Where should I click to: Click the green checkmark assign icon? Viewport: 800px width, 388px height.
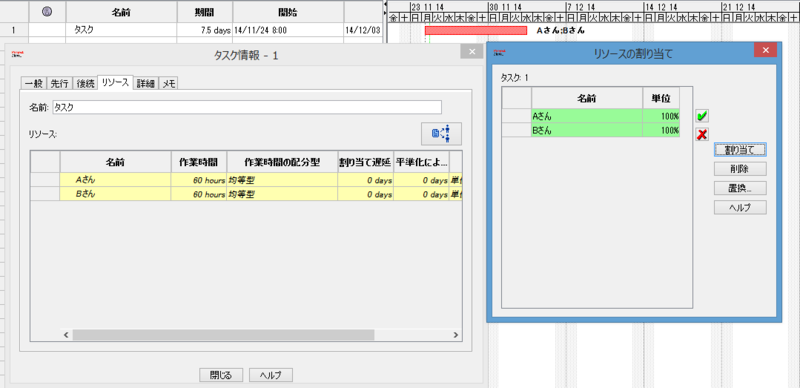[702, 116]
